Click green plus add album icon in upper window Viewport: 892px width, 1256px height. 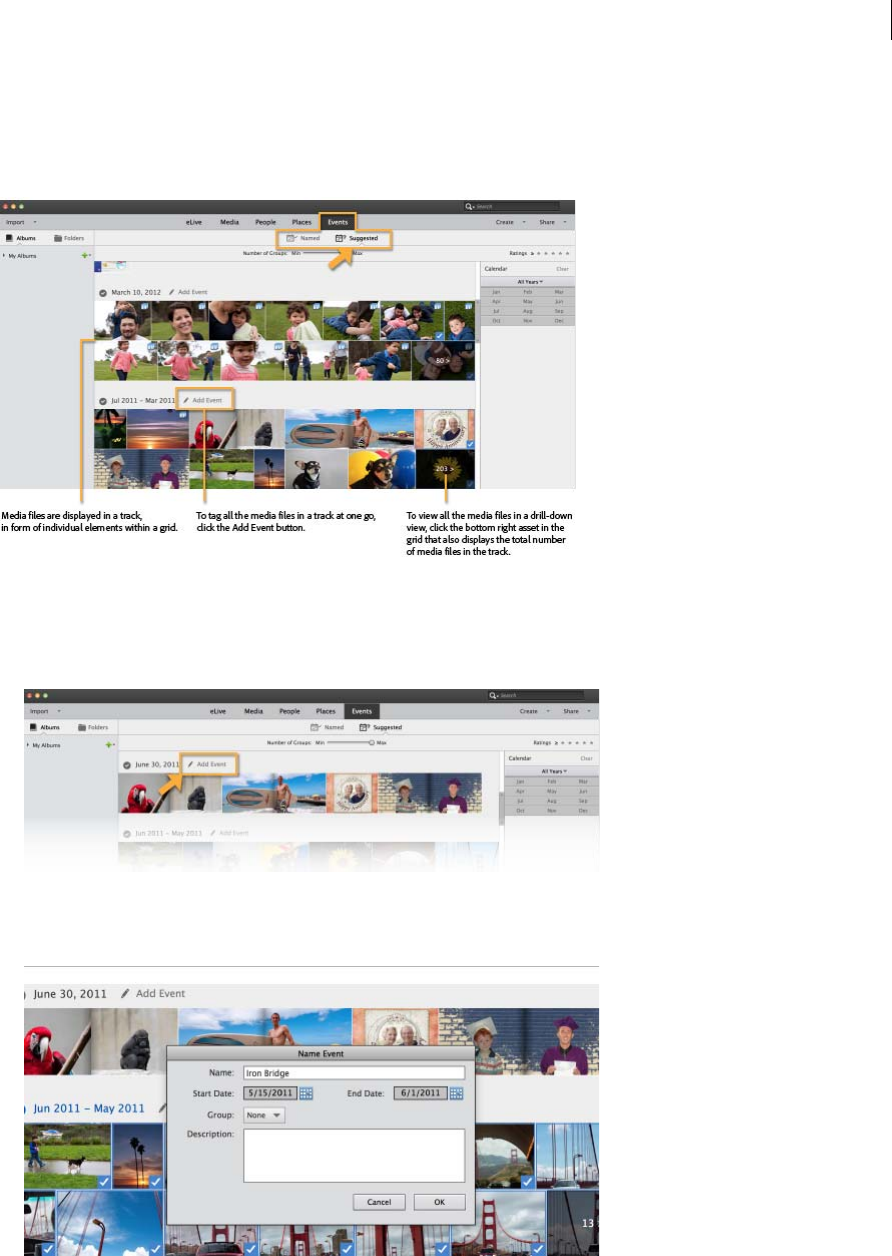point(85,256)
